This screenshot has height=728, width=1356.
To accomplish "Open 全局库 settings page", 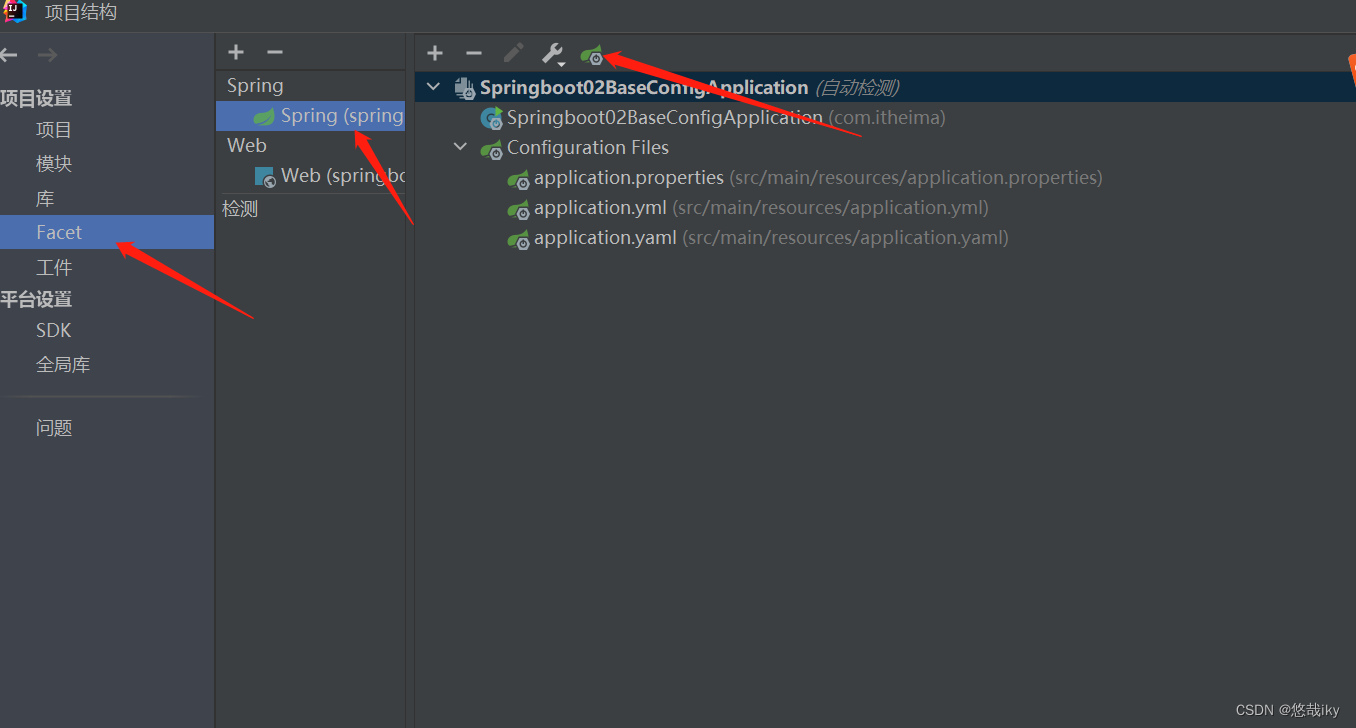I will pyautogui.click(x=63, y=365).
